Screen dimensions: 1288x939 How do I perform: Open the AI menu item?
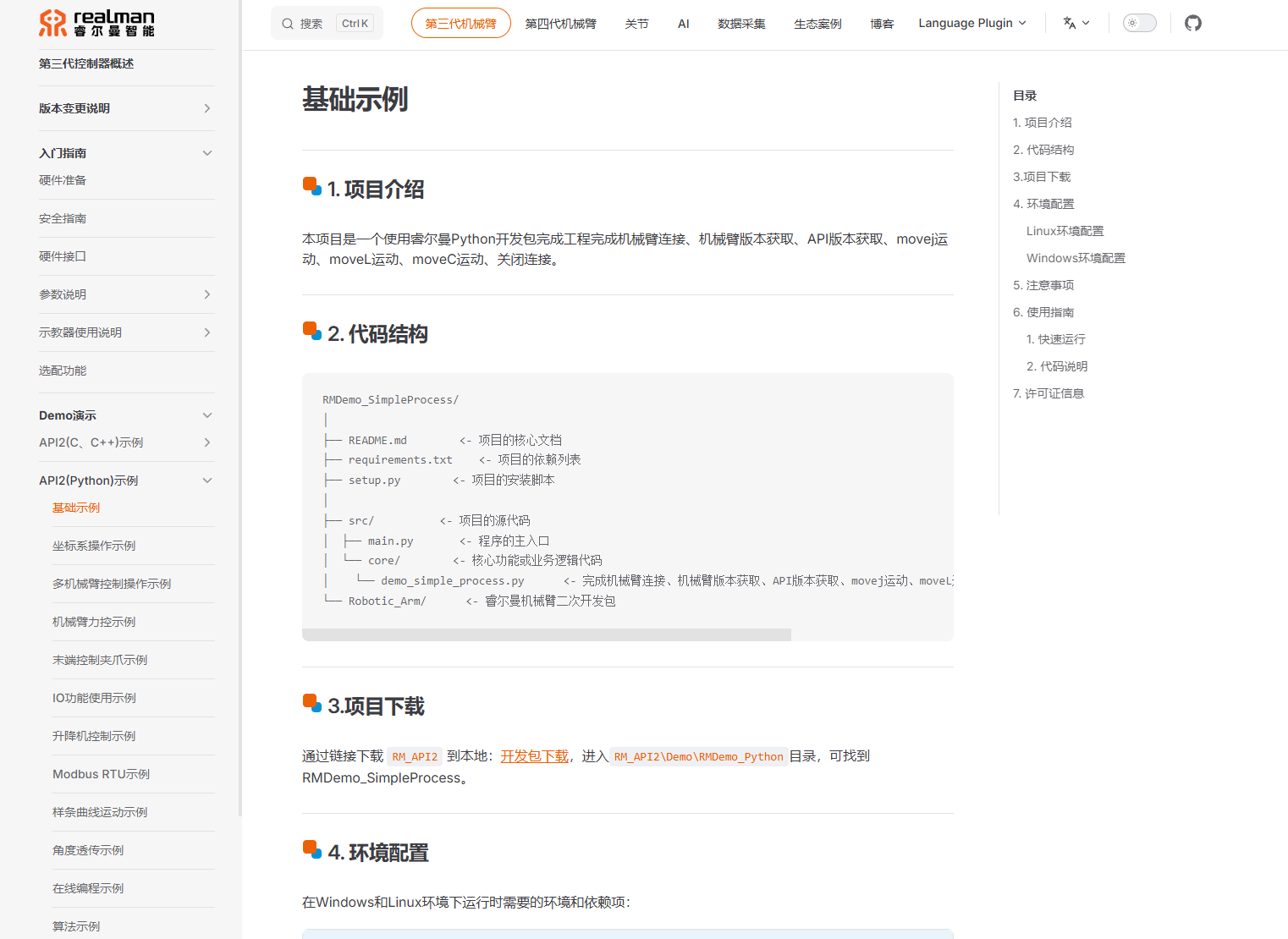pyautogui.click(x=683, y=23)
